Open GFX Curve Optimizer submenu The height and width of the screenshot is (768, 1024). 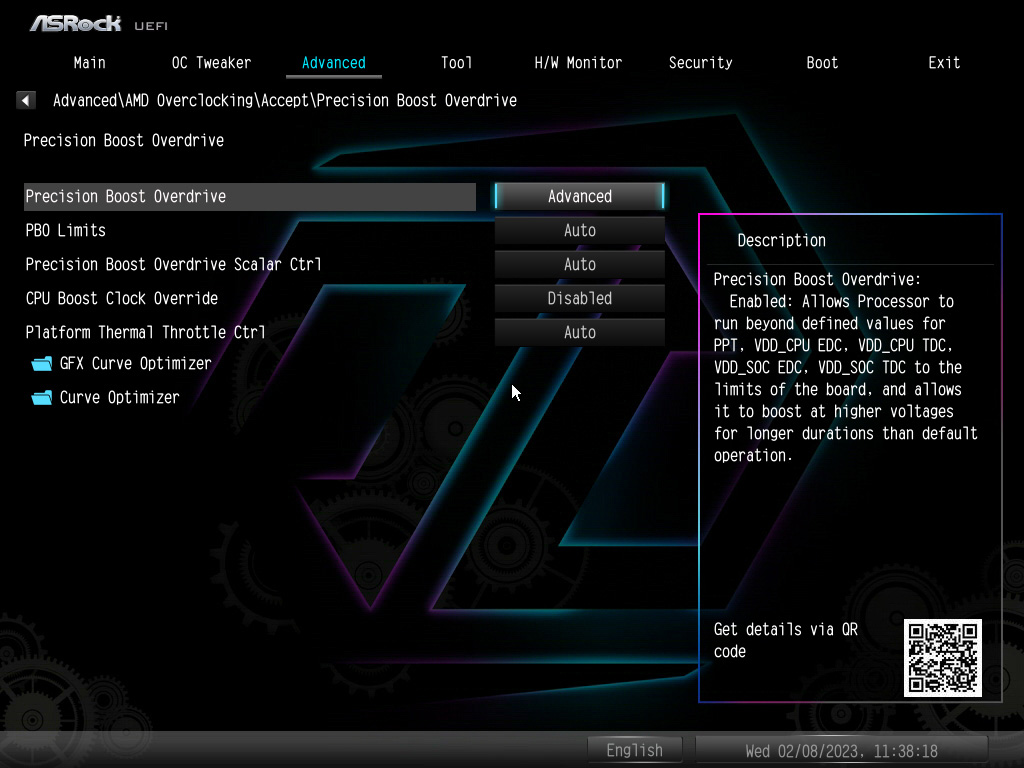[x=135, y=364]
